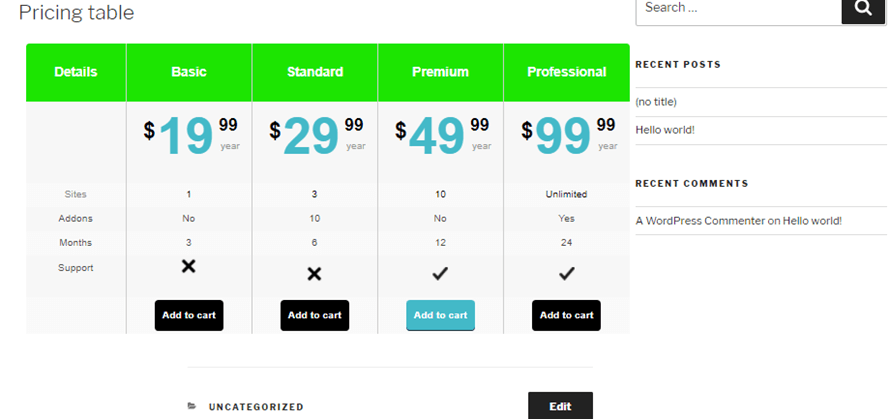Click the search magnifier icon button

click(x=863, y=9)
